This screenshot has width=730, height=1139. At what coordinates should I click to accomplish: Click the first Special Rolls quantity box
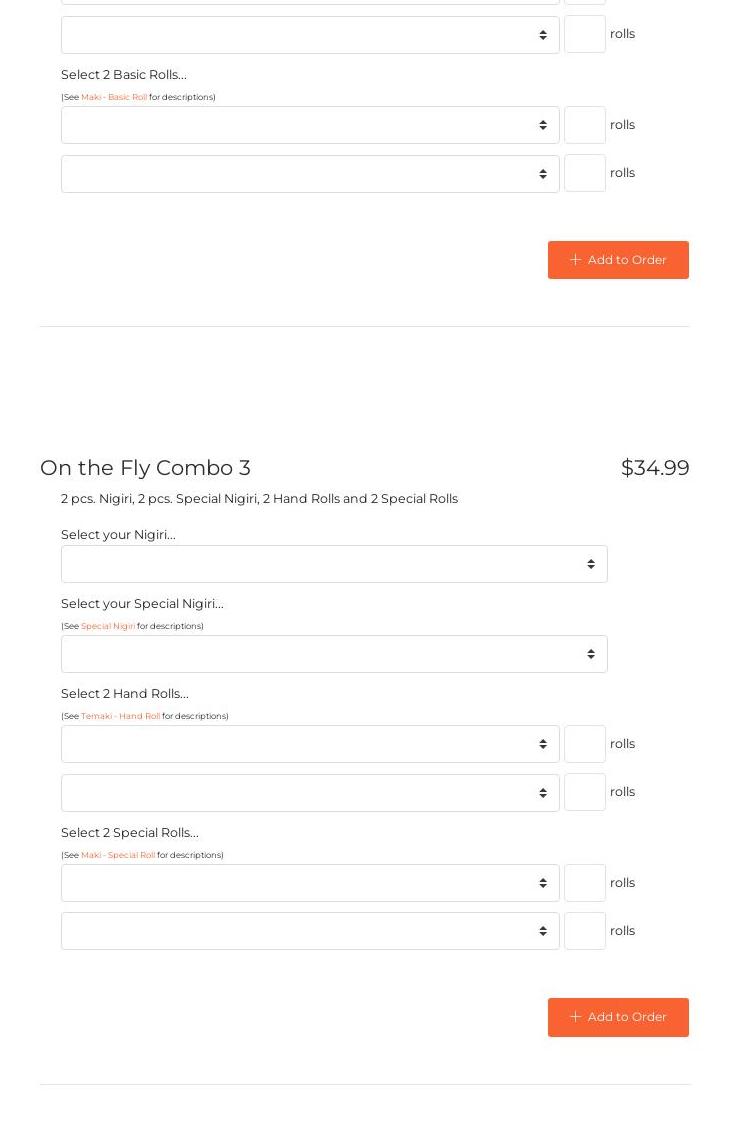[x=585, y=883]
